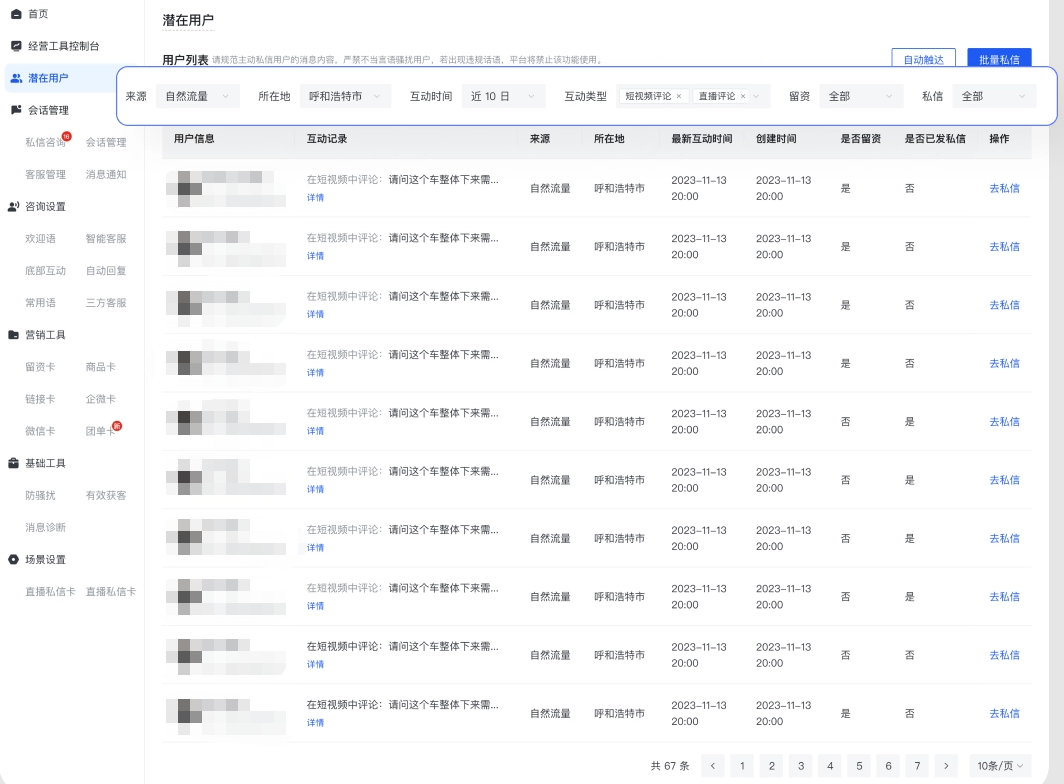
Task: Open 有效获客 basic tool
Action: pos(106,495)
